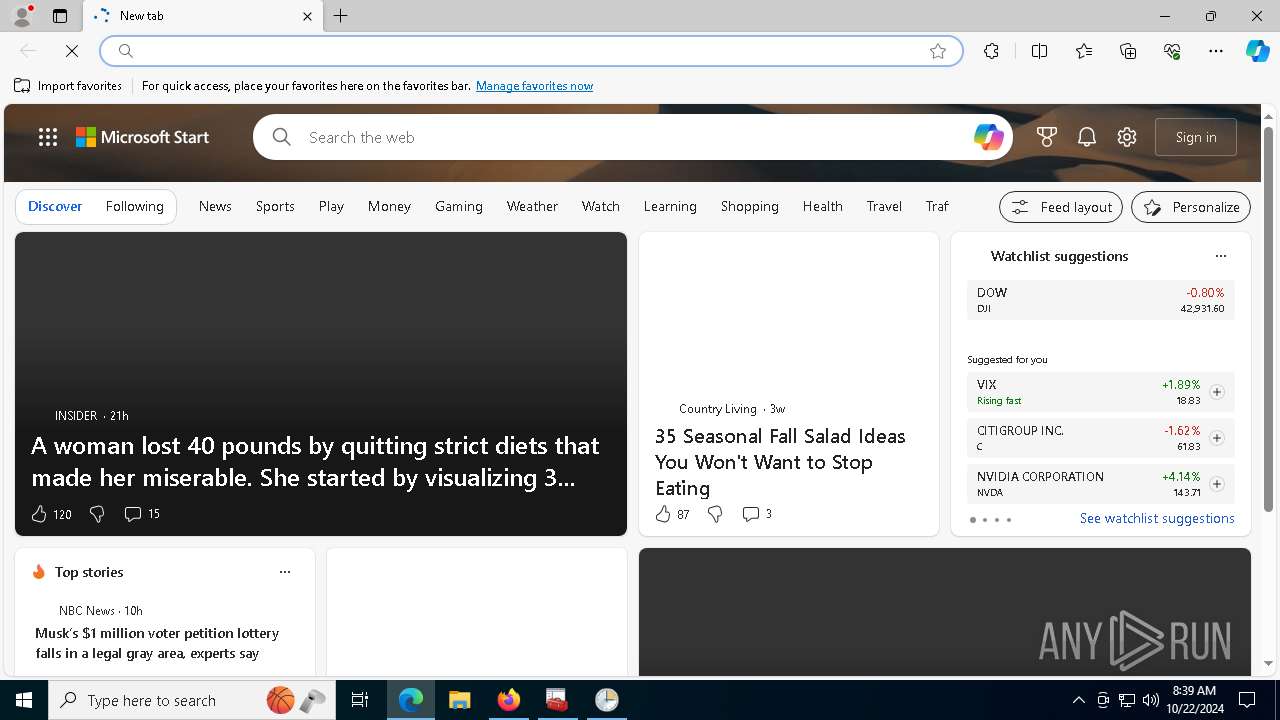Add NVIDIA Corporation to watchlist
Image resolution: width=1280 pixels, height=720 pixels.
[x=1216, y=484]
